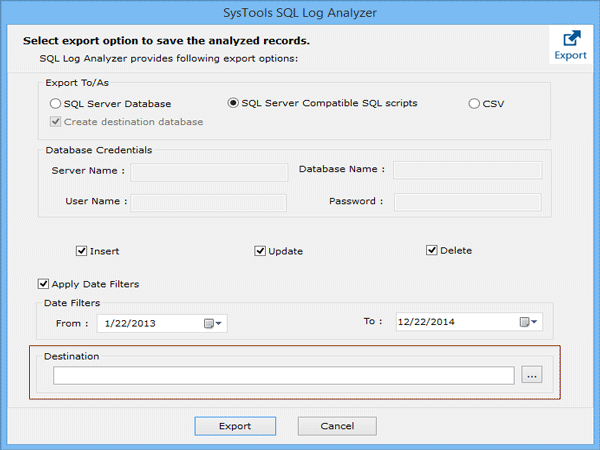Click the Password field
Screen dimensions: 600x450
click(468, 202)
